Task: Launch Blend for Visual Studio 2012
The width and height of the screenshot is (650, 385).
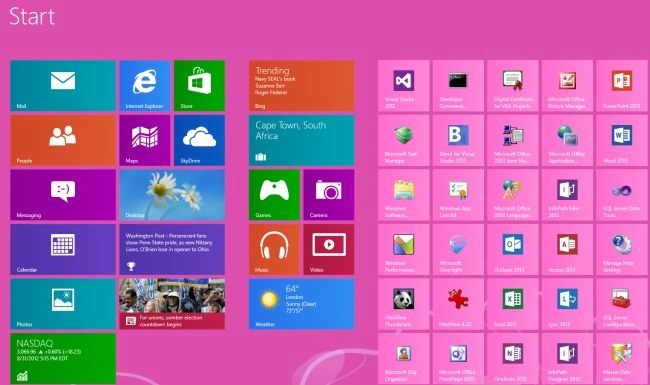Action: [x=458, y=140]
